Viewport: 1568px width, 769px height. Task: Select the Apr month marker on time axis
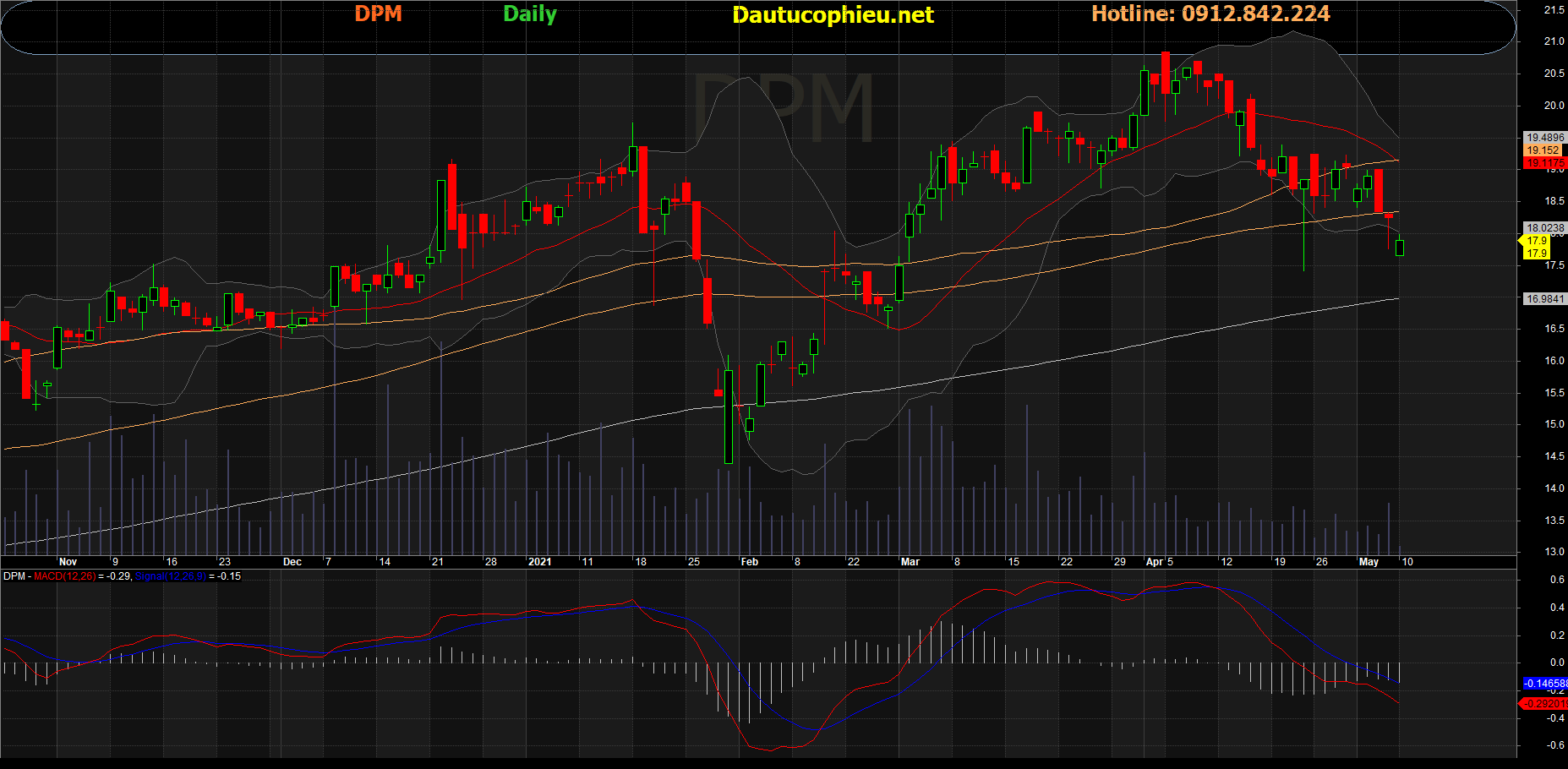[x=1155, y=562]
